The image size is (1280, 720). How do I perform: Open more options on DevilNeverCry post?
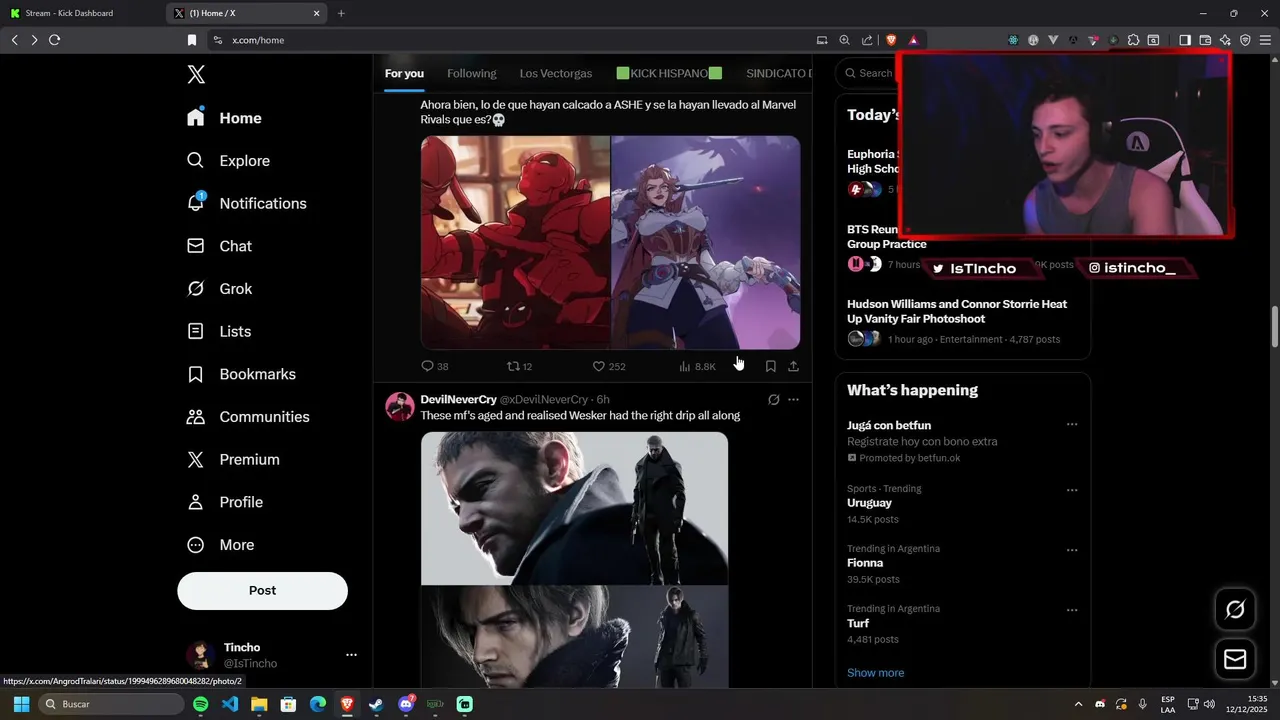click(793, 400)
